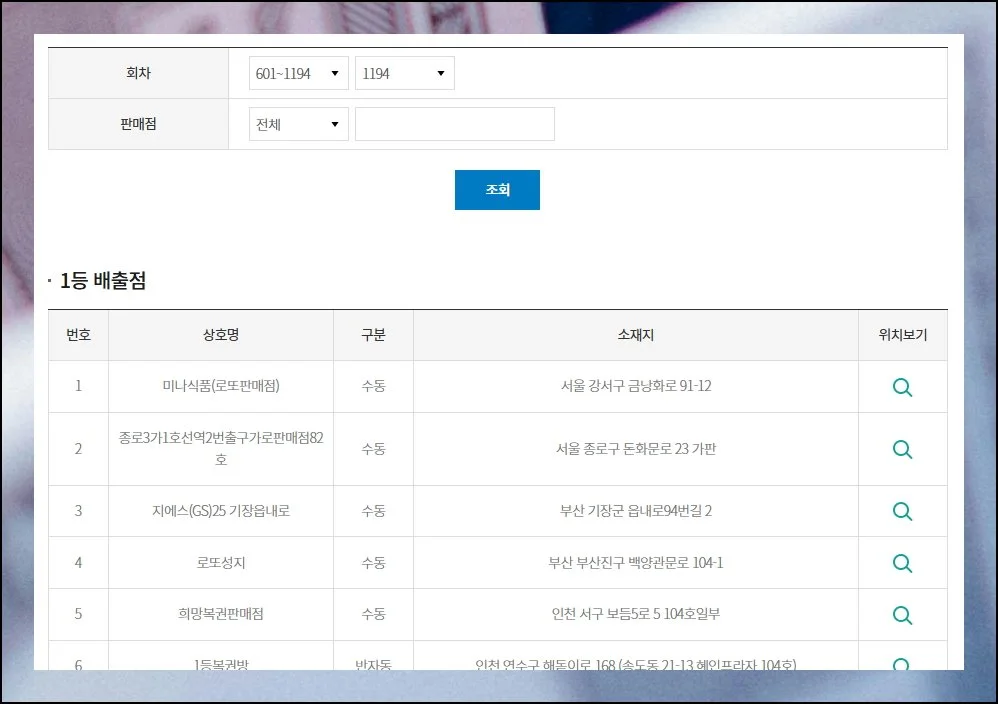Image resolution: width=998 pixels, height=704 pixels.
Task: Click the 상호명 column header
Action: pyautogui.click(x=220, y=335)
